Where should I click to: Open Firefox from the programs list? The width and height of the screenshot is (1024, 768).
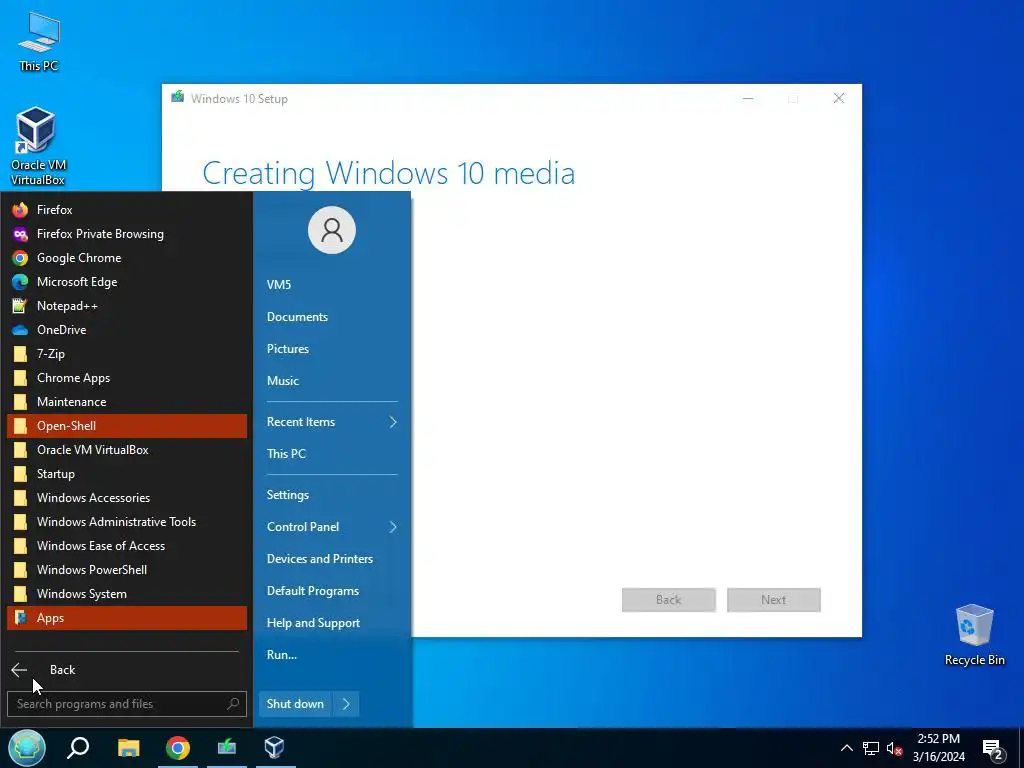127,210
